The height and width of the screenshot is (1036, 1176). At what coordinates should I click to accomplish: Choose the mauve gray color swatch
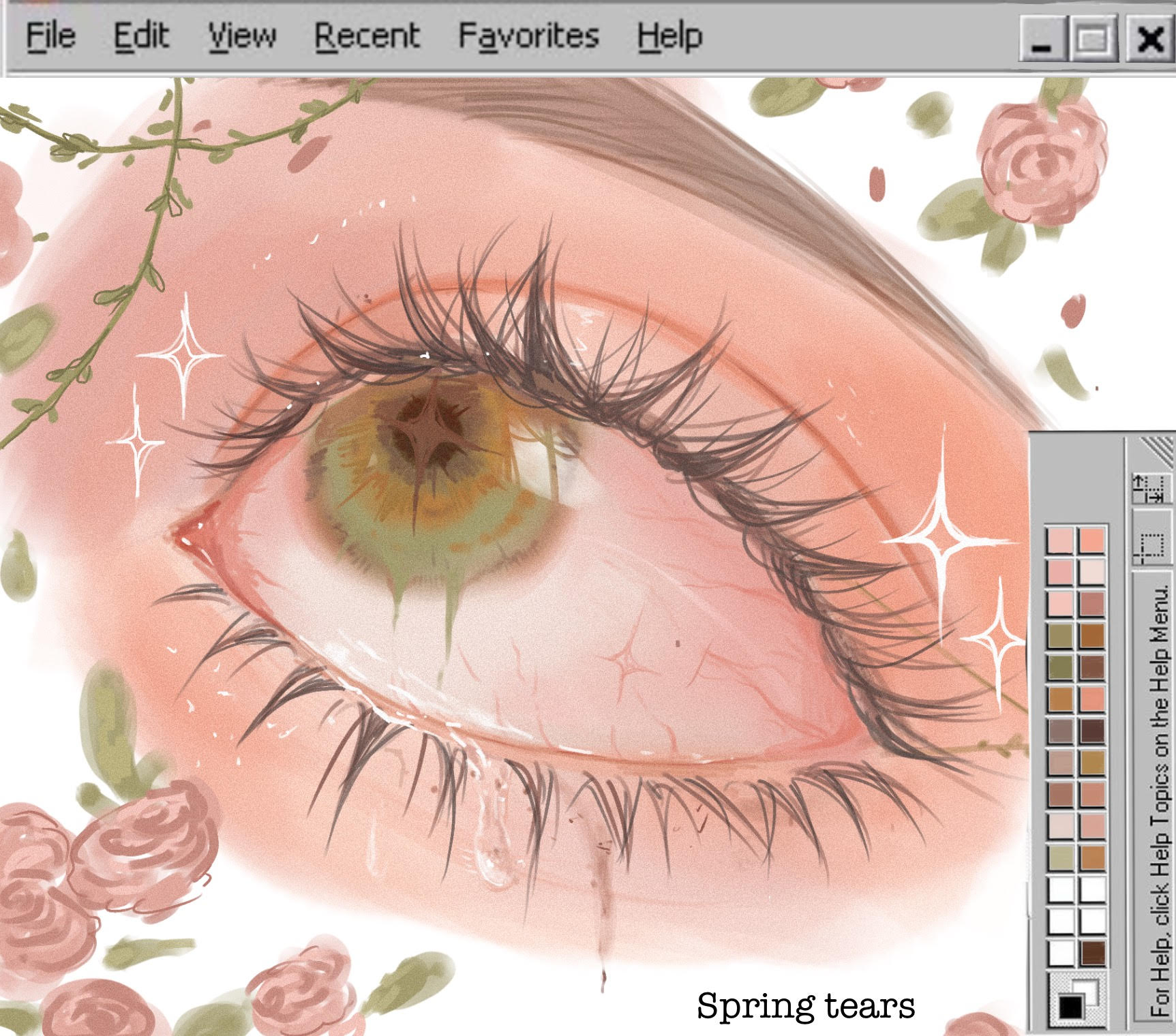pos(1060,731)
